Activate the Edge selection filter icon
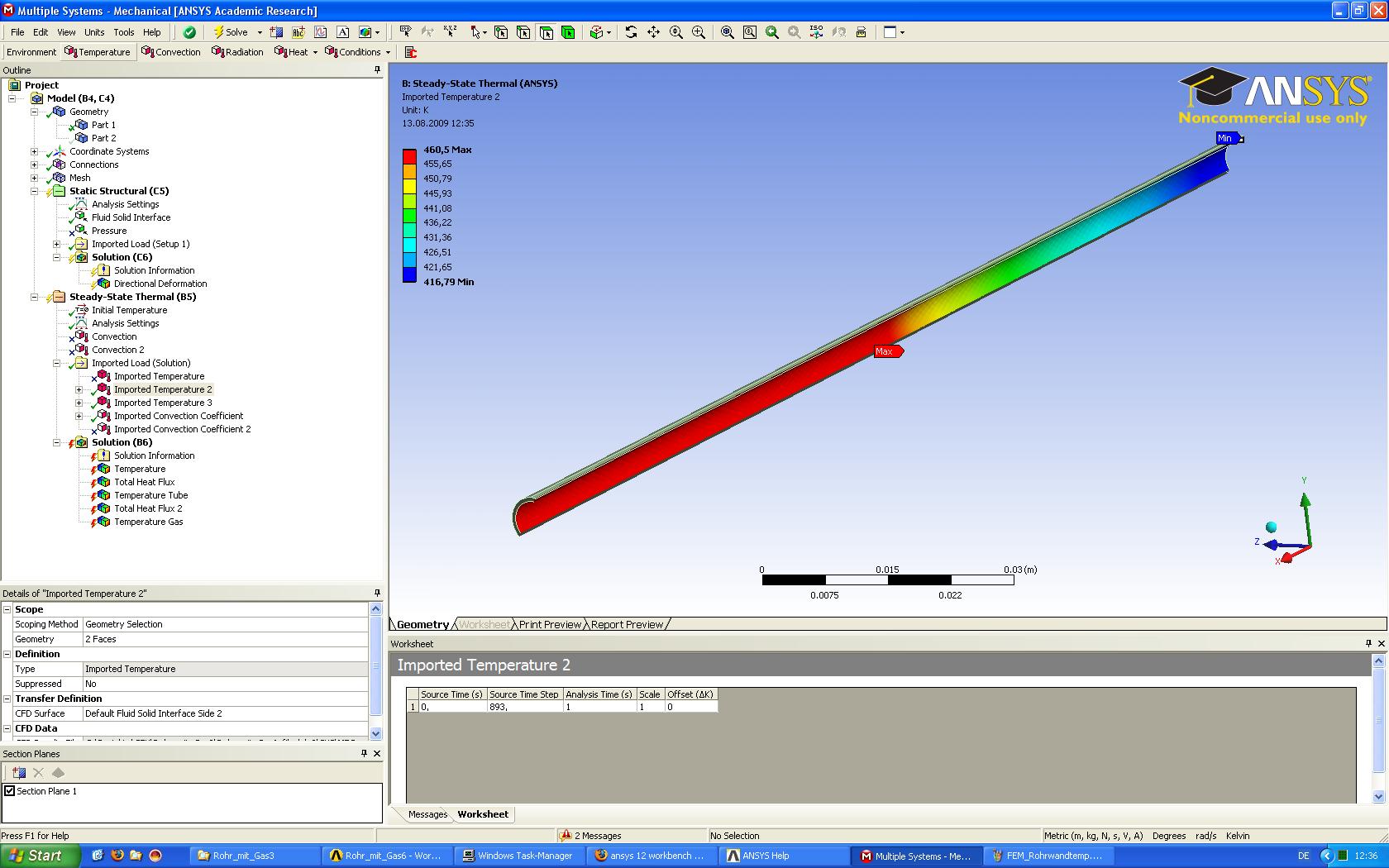Viewport: 1389px width, 868px height. 523,32
